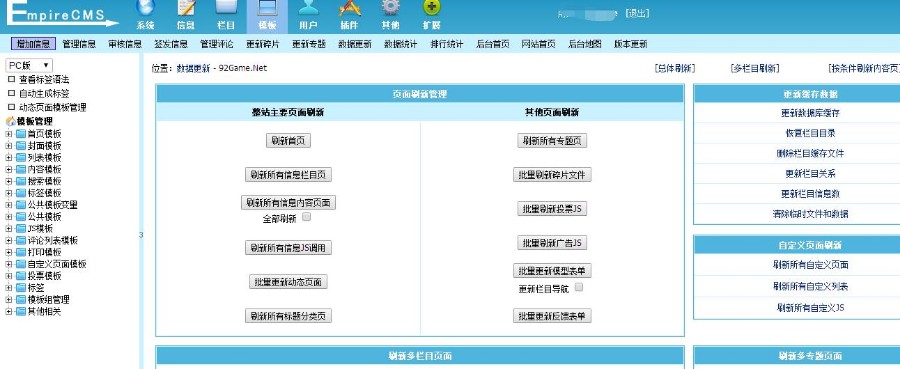
Task: Click the sidebar collapse handle divider
Action: pyautogui.click(x=141, y=235)
